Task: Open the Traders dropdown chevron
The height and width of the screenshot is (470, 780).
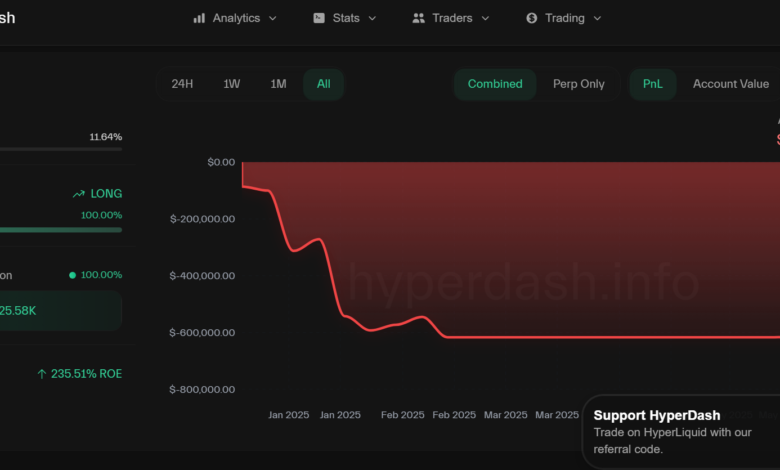Action: tap(486, 18)
